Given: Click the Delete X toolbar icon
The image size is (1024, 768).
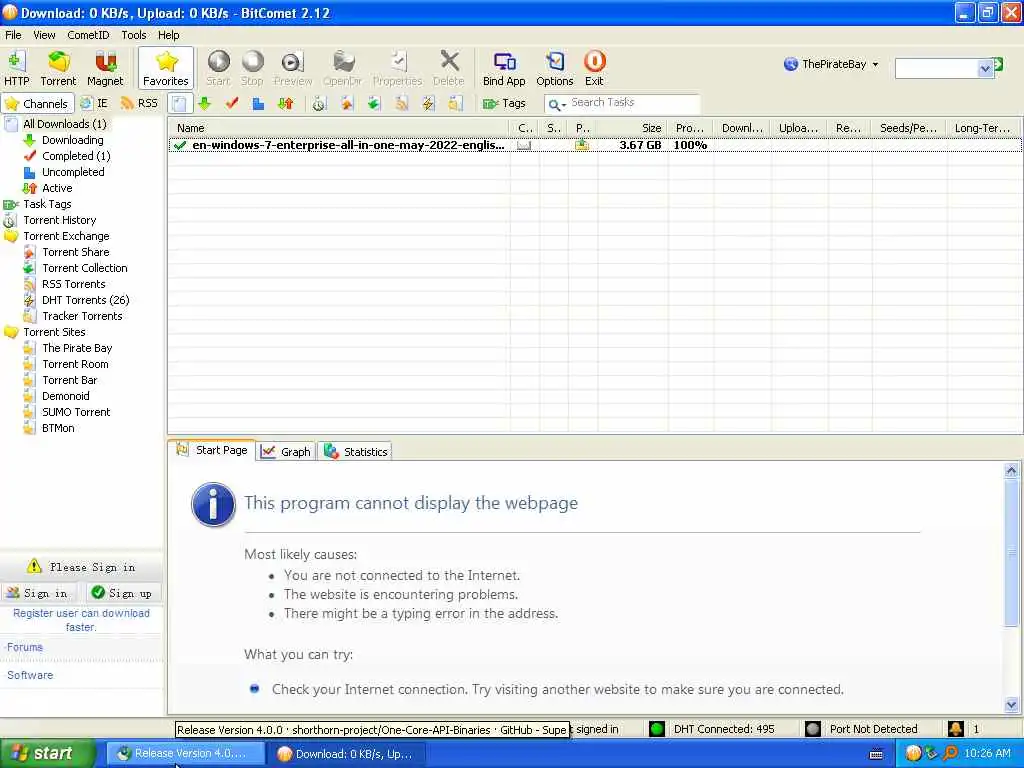Looking at the screenshot, I should point(449,68).
